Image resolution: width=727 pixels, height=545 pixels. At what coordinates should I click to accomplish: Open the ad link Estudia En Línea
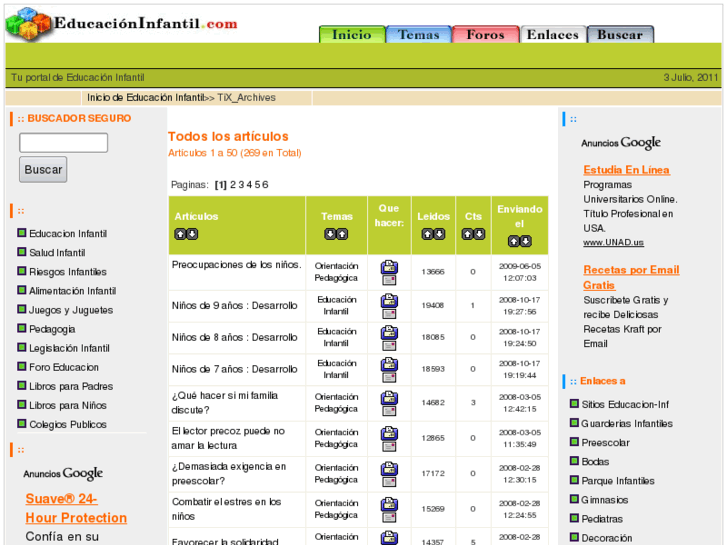pos(626,170)
